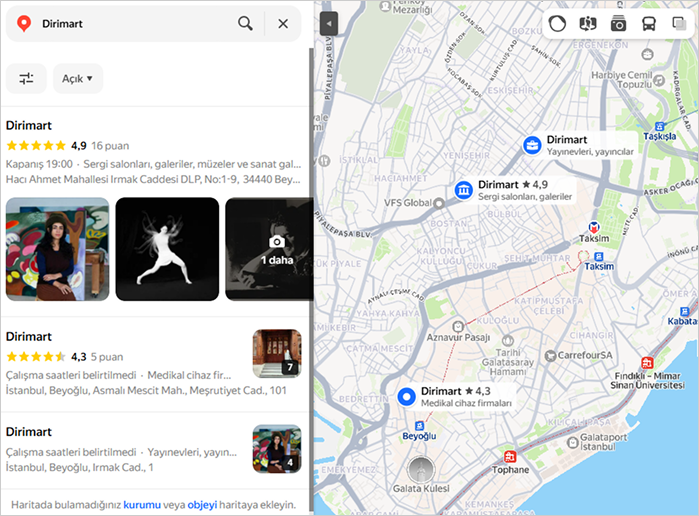Click the Fındıklı tram stop icon
This screenshot has height=516, width=699.
click(647, 363)
